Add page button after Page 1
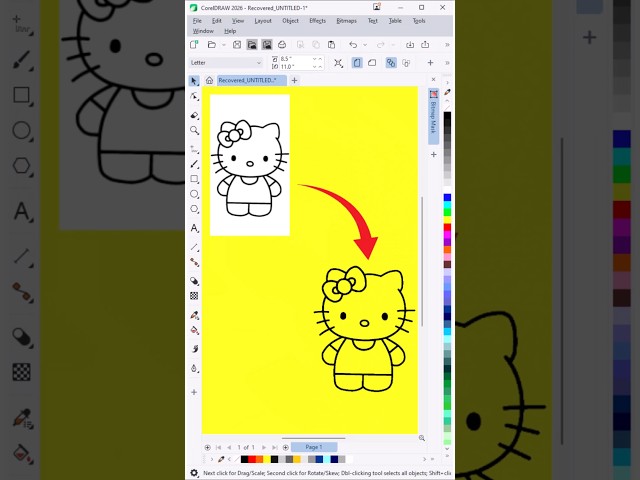Image resolution: width=640 pixels, height=480 pixels. coord(286,447)
